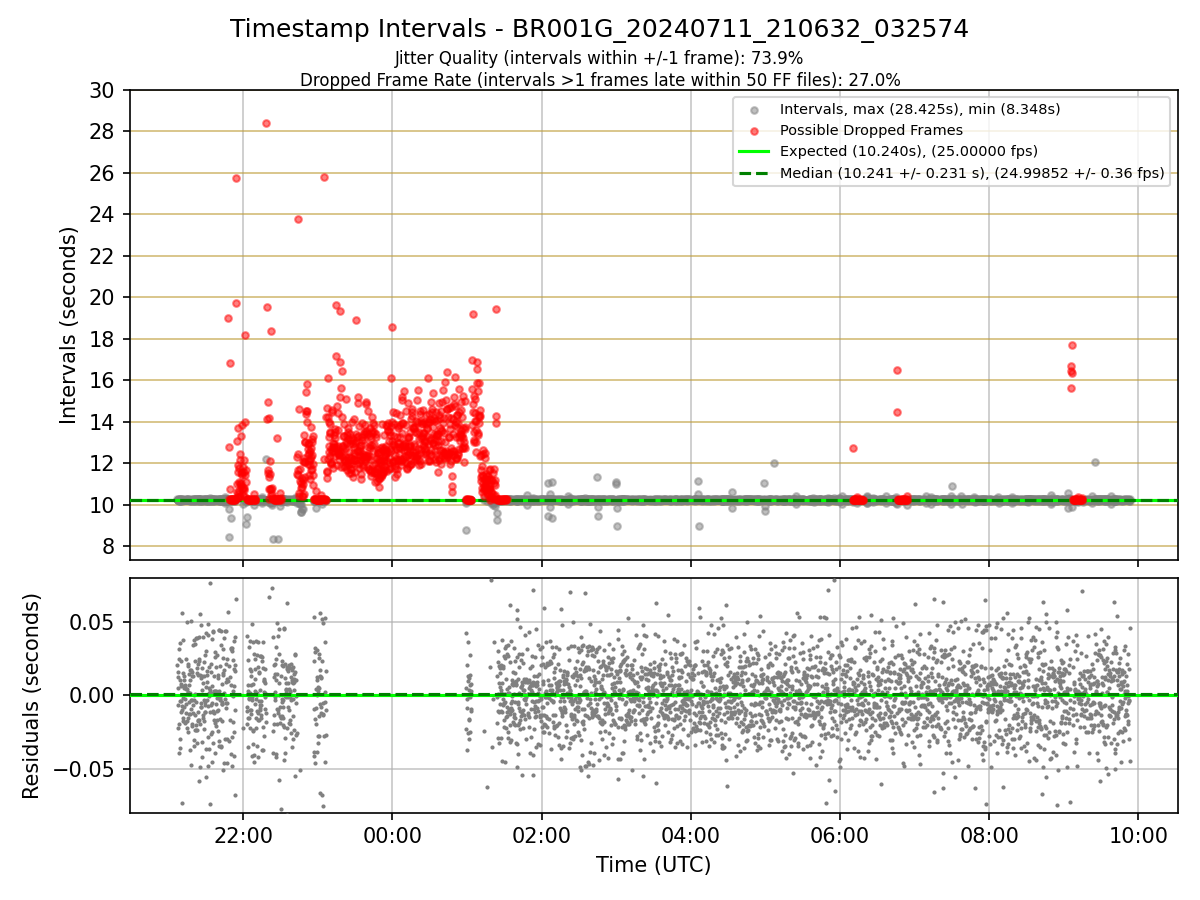Click the 'Residuals (seconds)' y-axis label
This screenshot has height=900, width=1200.
tap(32, 696)
